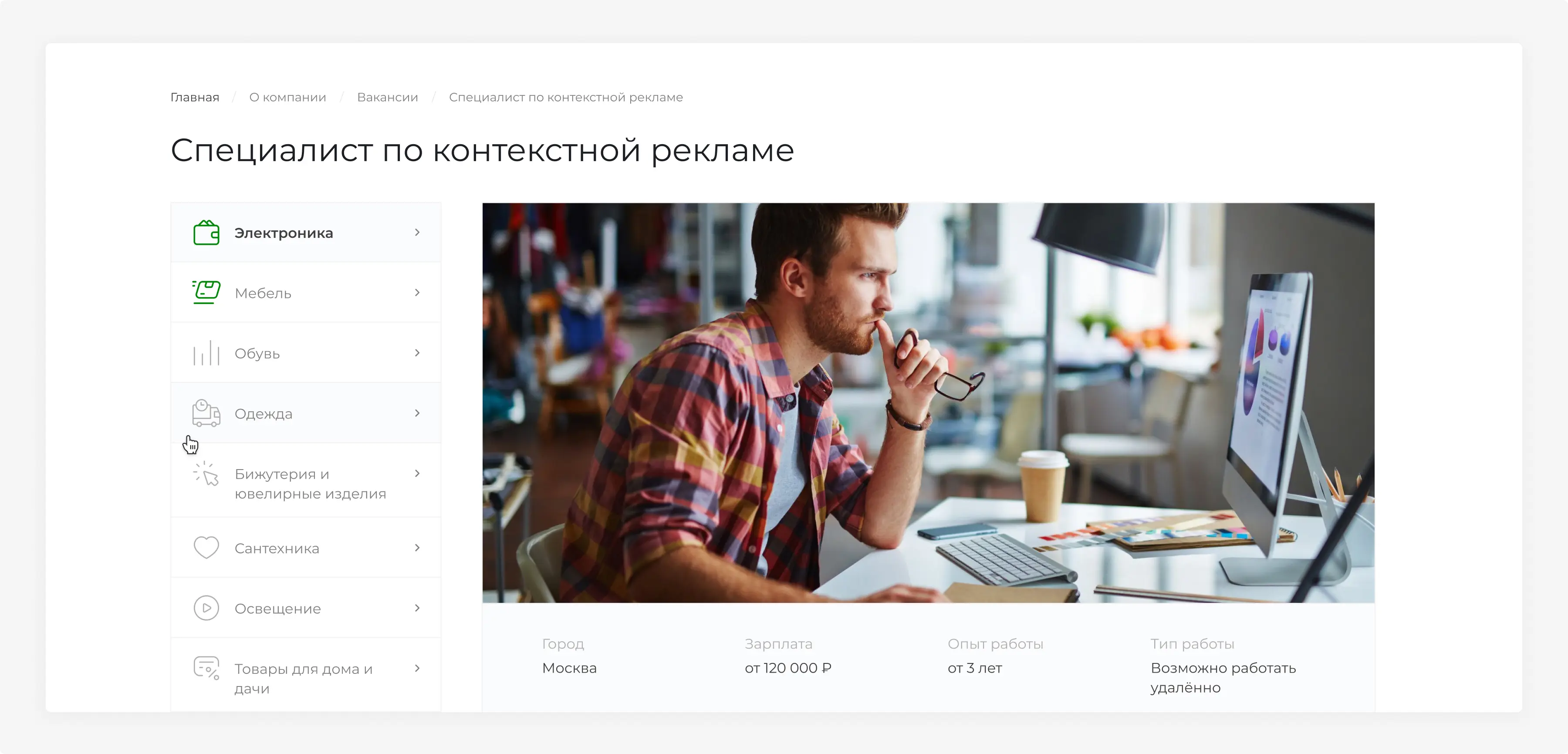Click the box icon beside Мебель

tap(206, 292)
